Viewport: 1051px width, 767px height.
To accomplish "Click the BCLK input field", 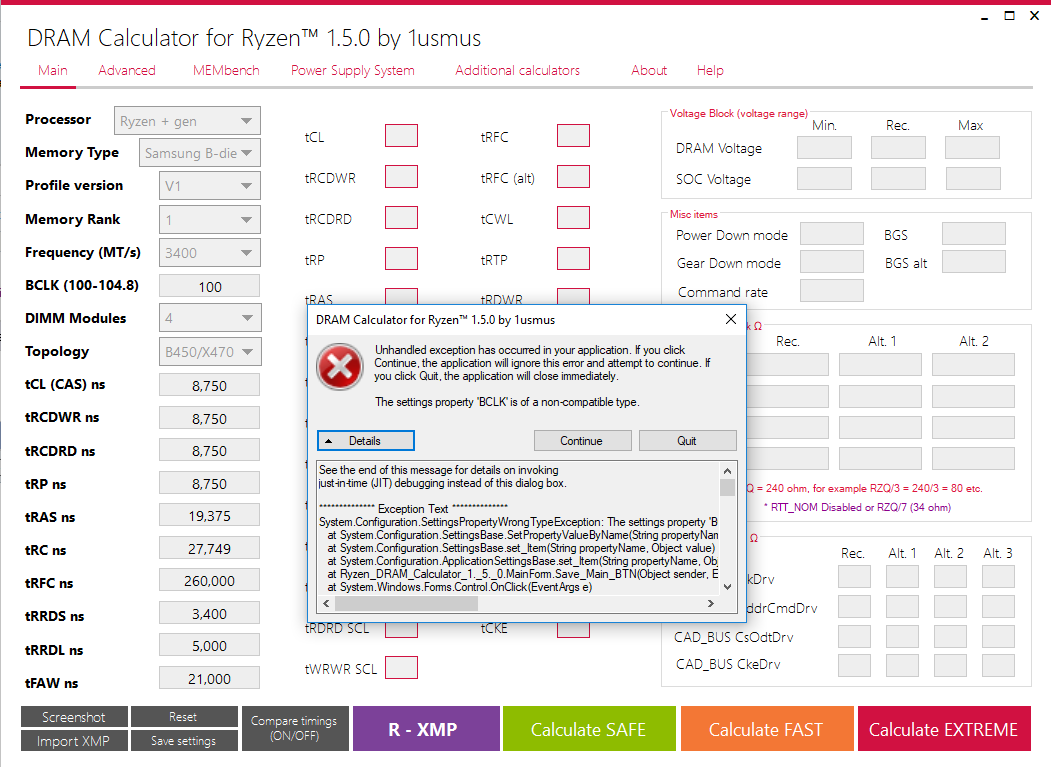I will 209,286.
